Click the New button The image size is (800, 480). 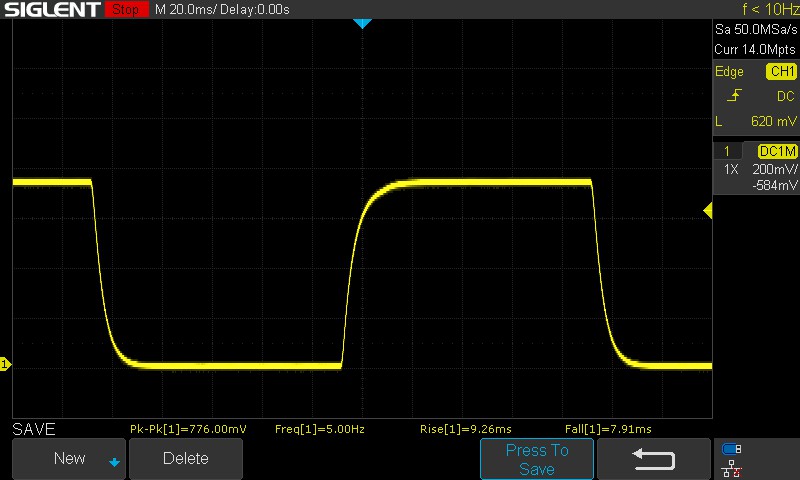pos(69,458)
